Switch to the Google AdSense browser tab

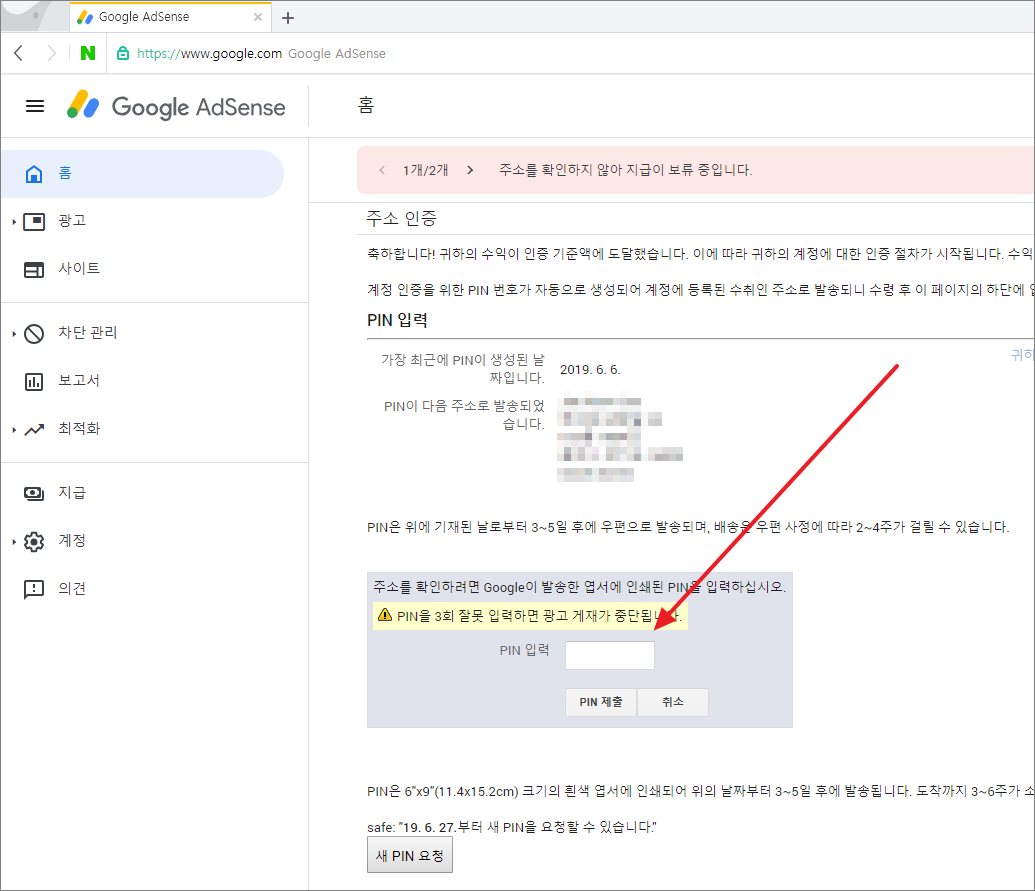(170, 17)
